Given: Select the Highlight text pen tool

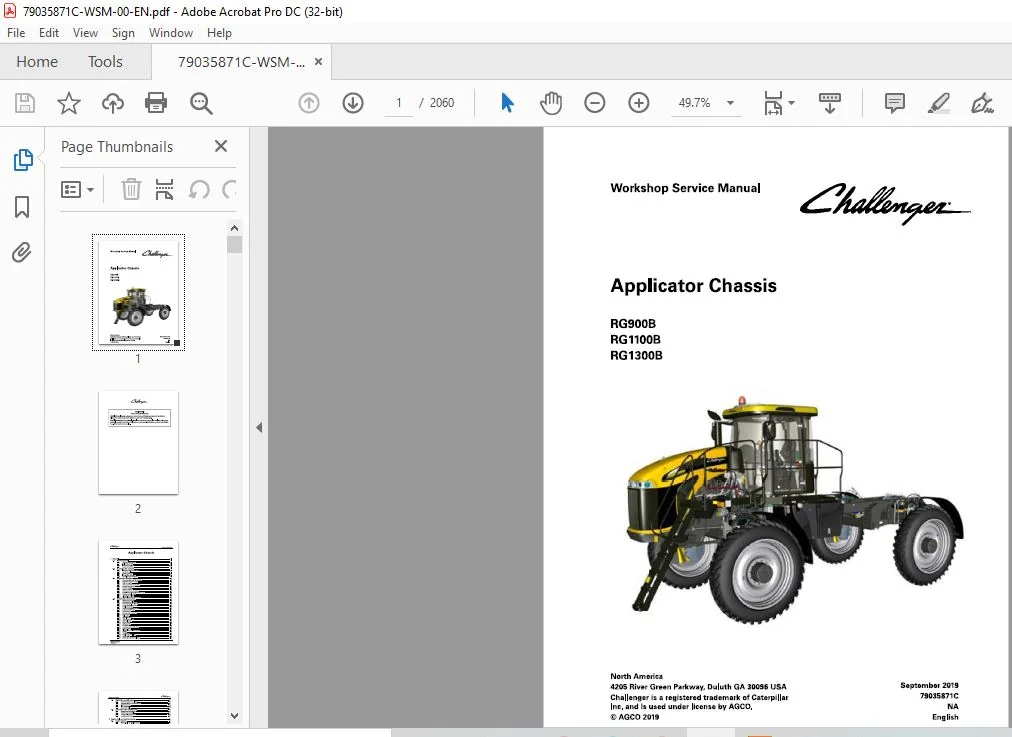Looking at the screenshot, I should point(938,103).
